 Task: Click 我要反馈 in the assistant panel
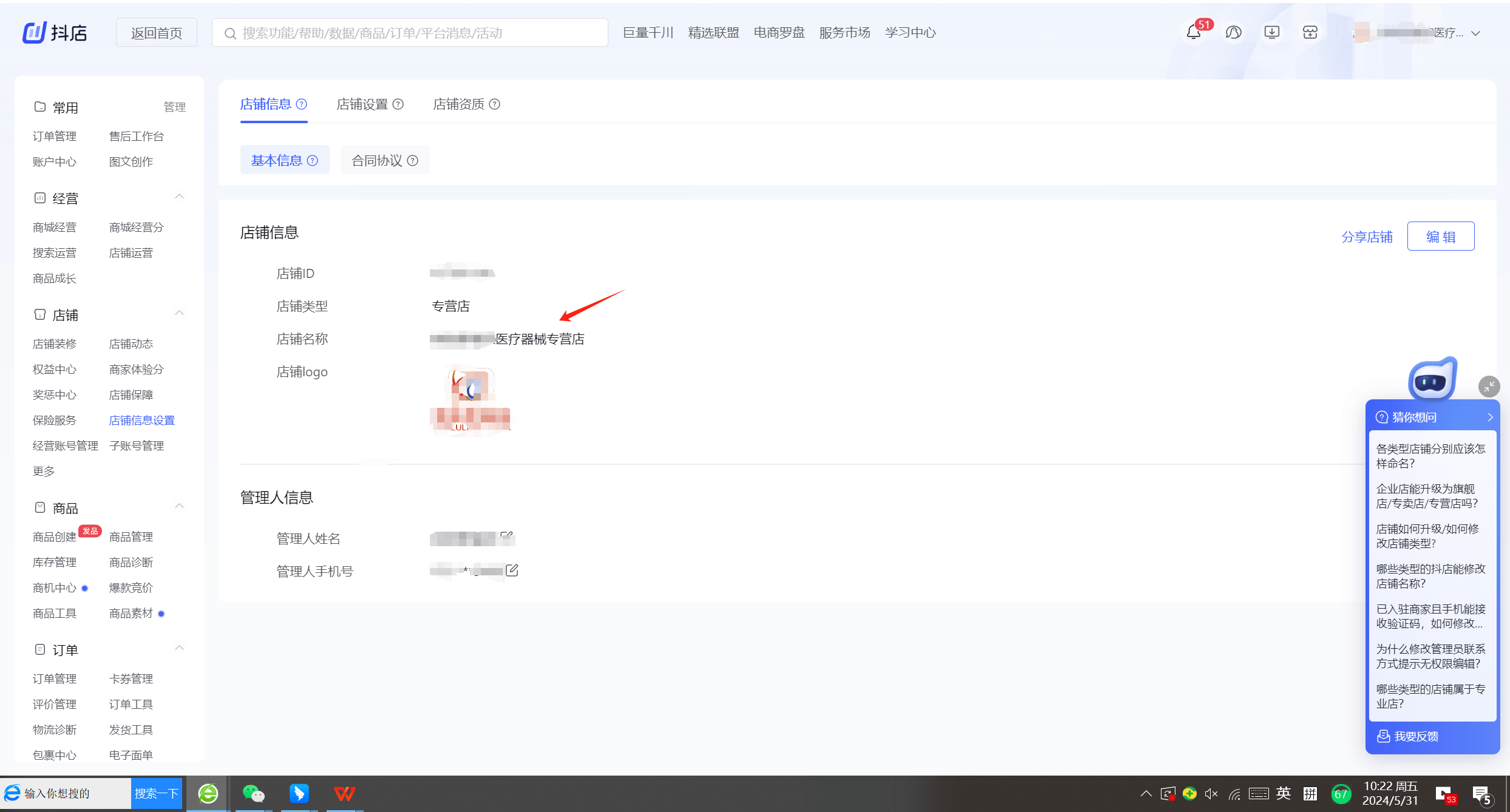[x=1407, y=736]
